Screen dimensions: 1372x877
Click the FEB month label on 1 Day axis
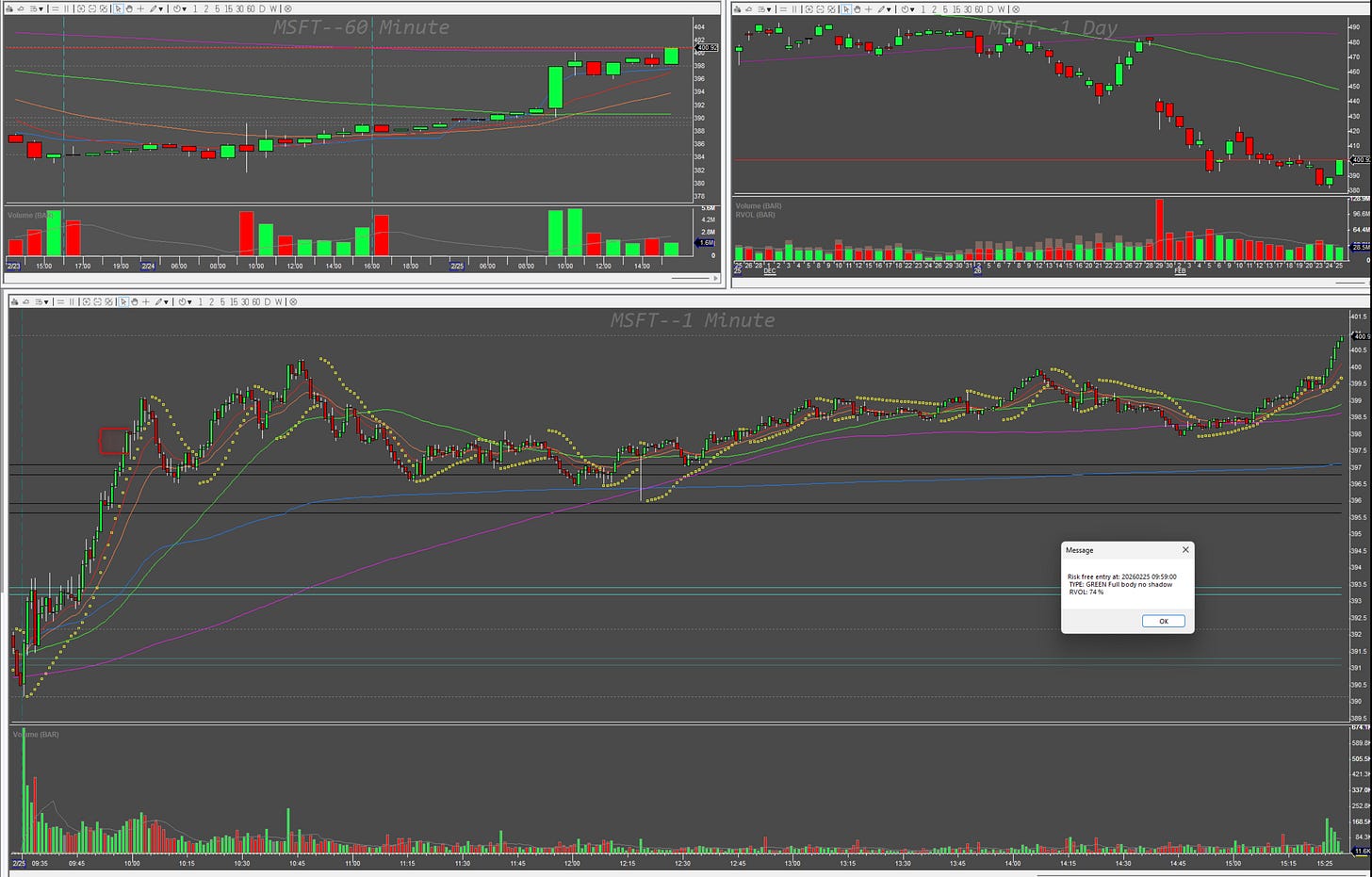[1180, 271]
